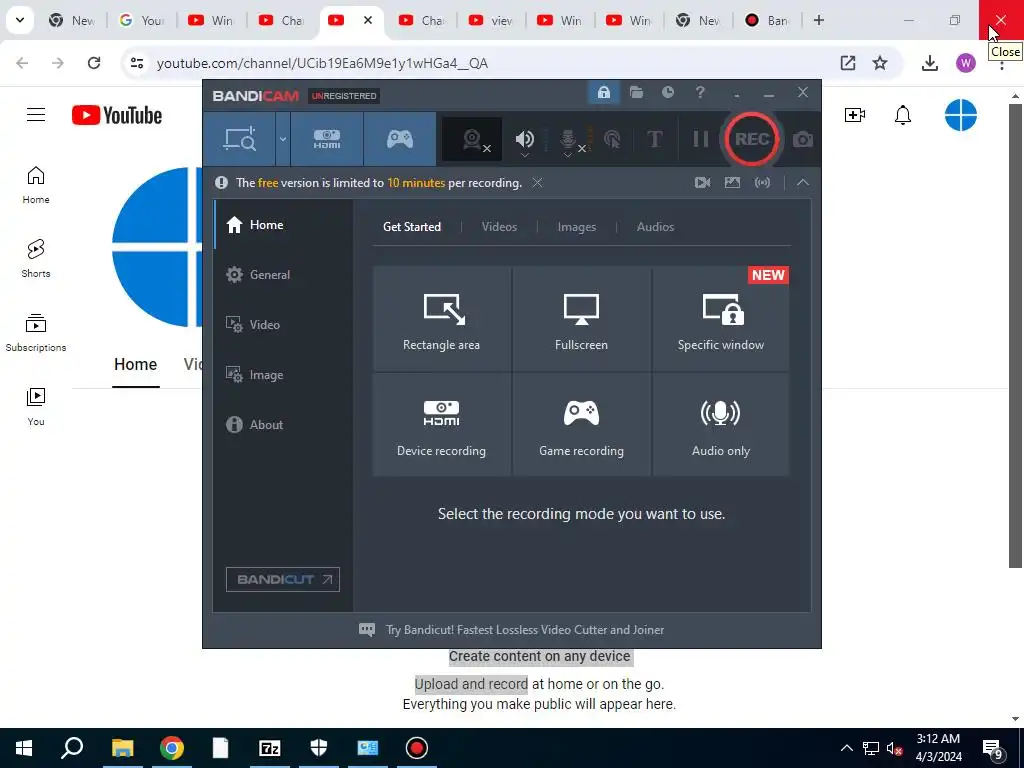
Task: Open YouTube Shorts in sidebar
Action: (x=36, y=259)
